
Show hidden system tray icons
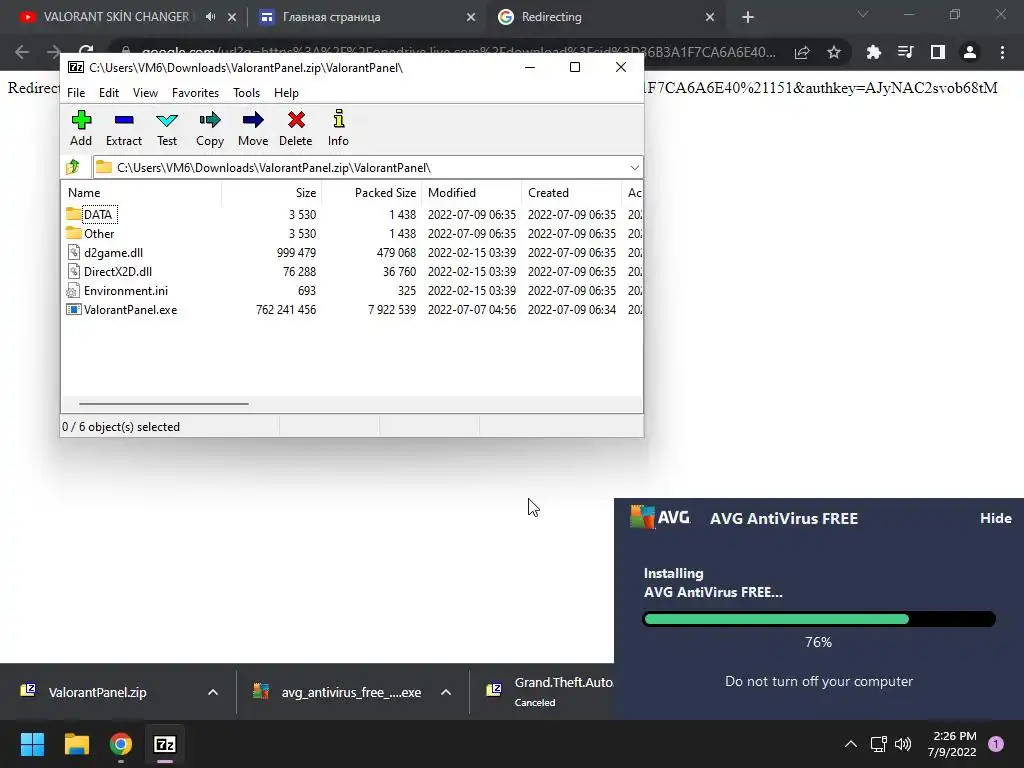tap(851, 744)
